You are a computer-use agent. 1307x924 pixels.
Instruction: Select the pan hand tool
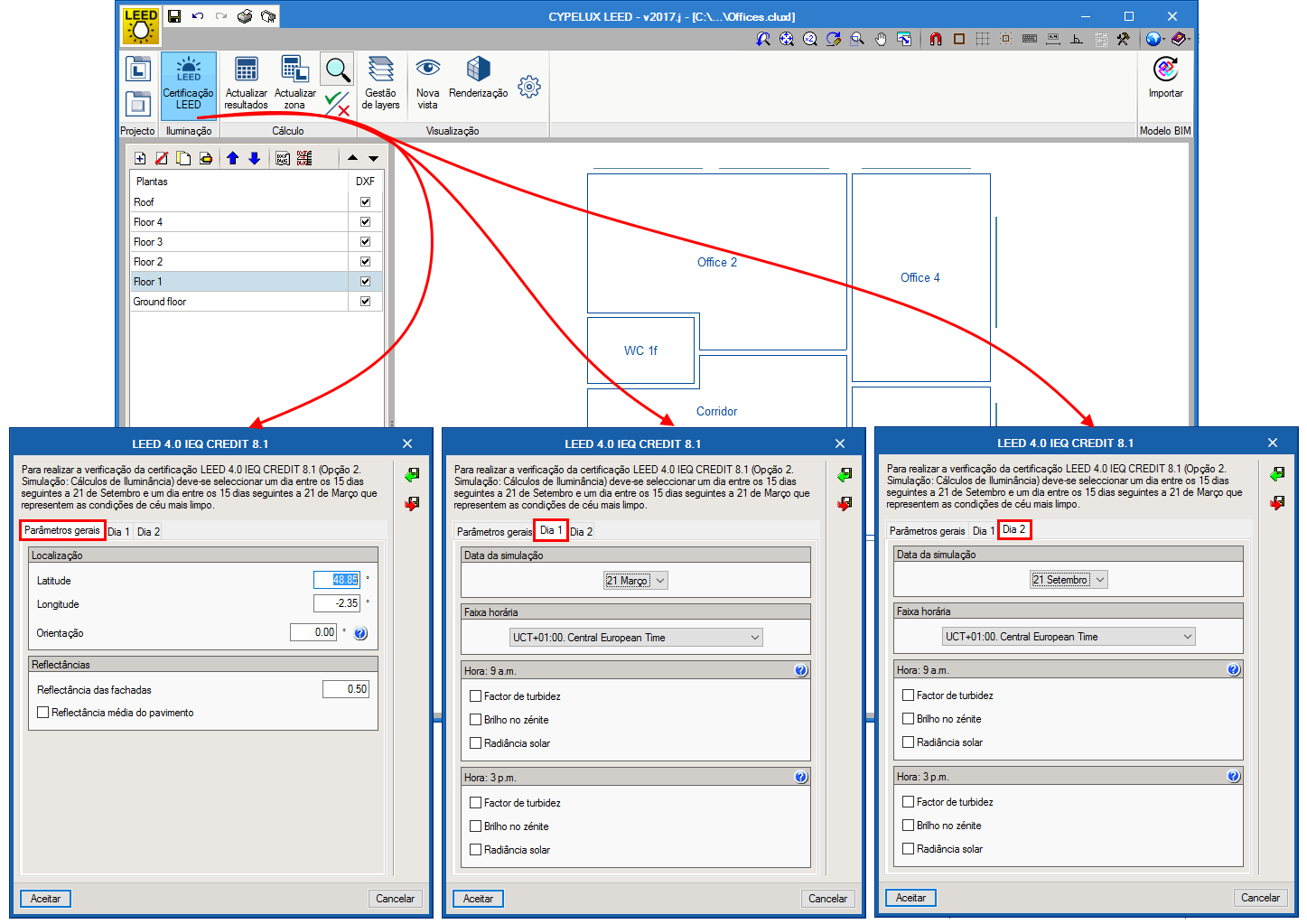coord(881,39)
